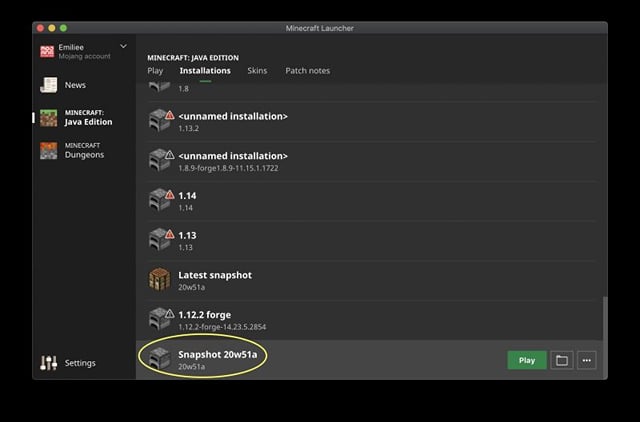
Task: Click the green Play button
Action: point(527,360)
